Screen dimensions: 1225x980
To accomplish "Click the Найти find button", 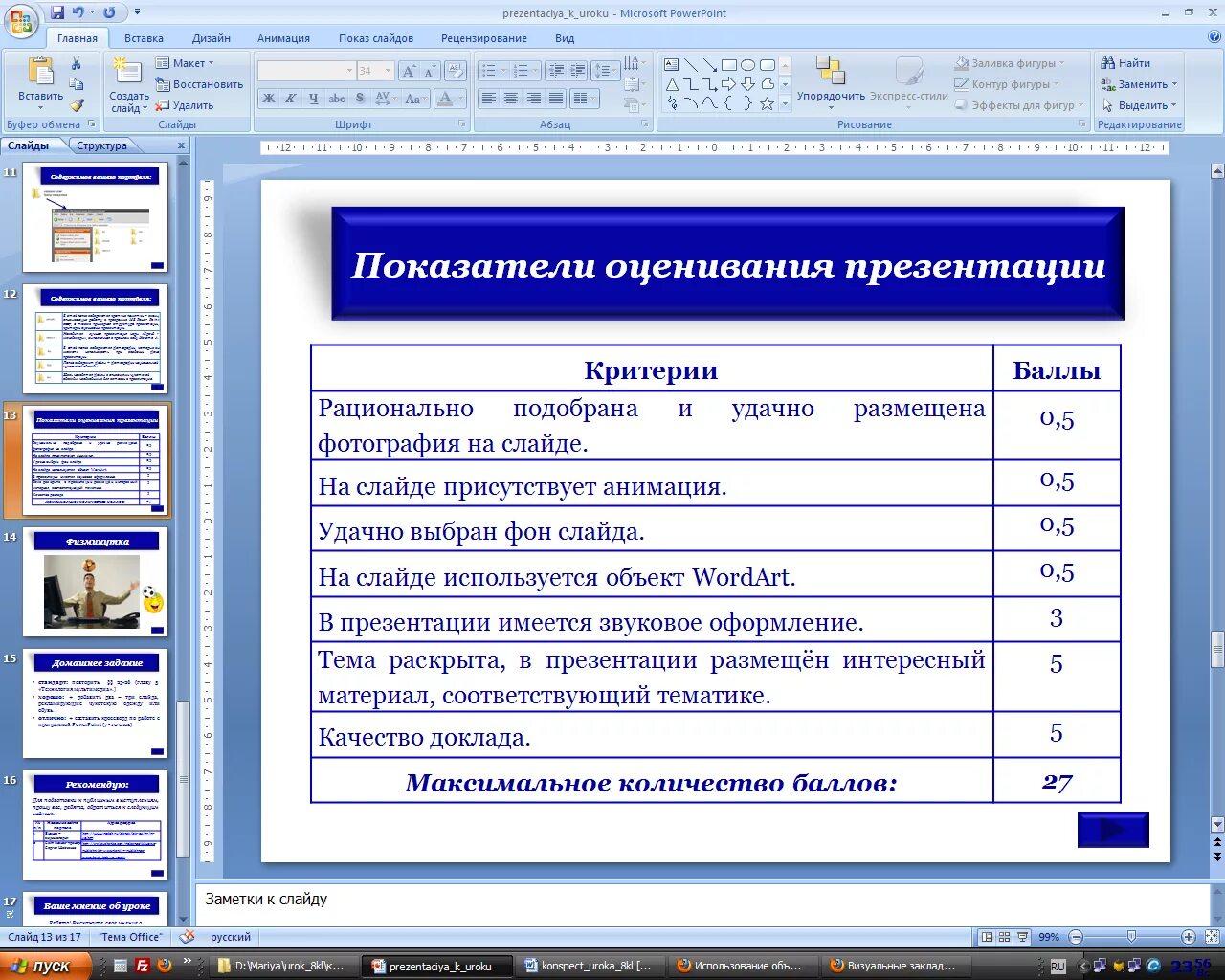I will coord(1126,63).
